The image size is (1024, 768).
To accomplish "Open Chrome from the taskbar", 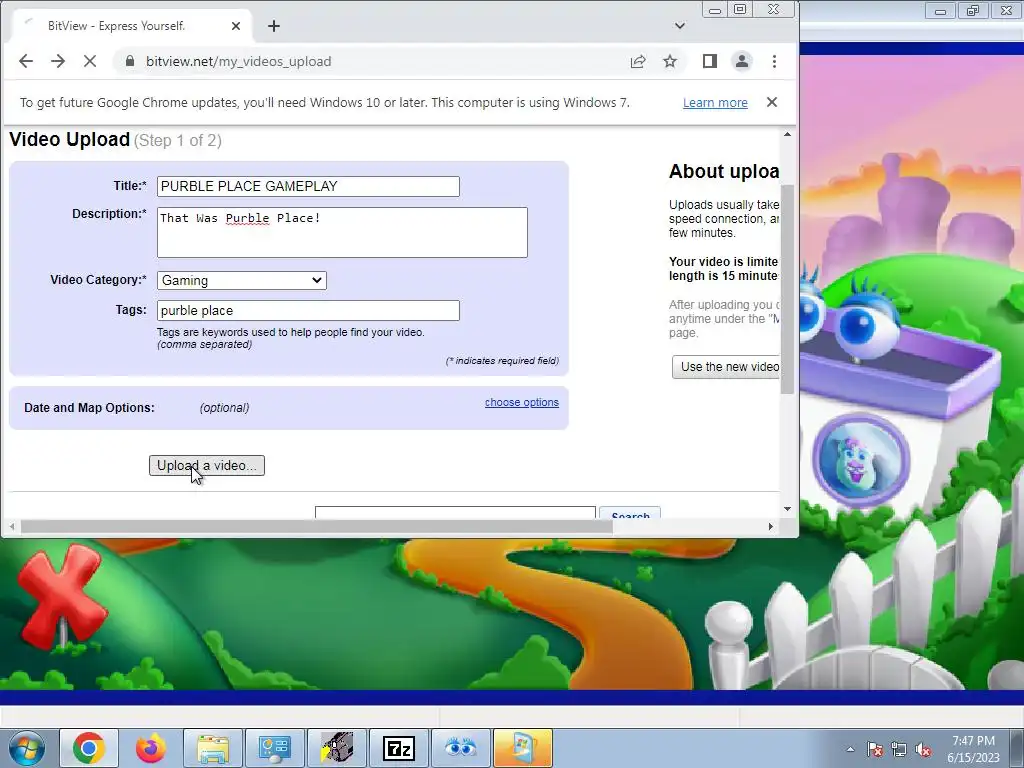I will coord(89,748).
